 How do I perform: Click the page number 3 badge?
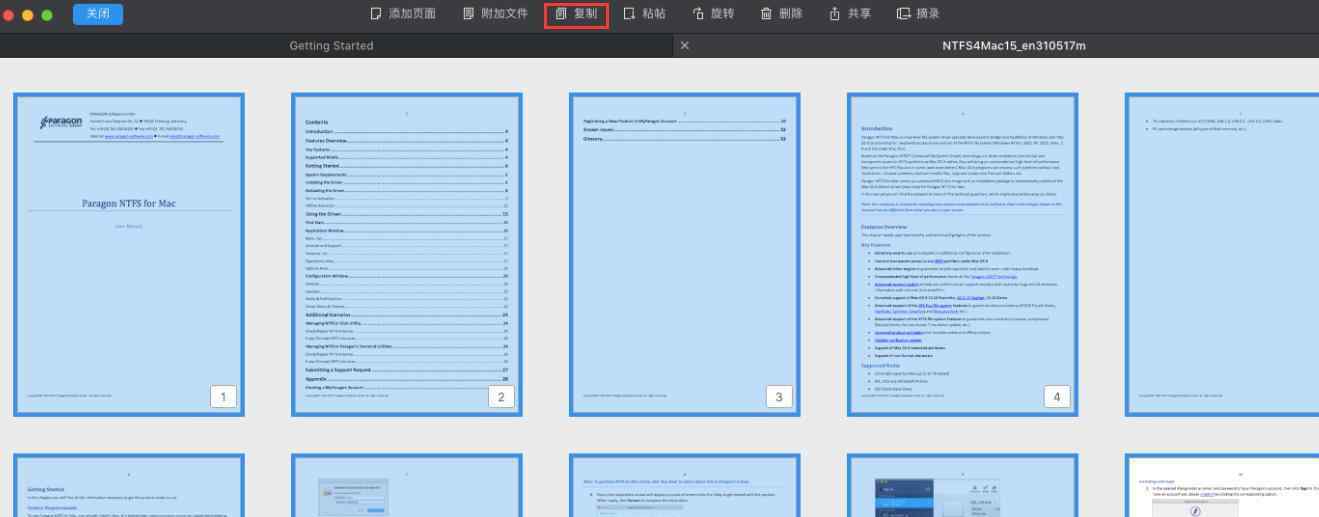click(779, 397)
